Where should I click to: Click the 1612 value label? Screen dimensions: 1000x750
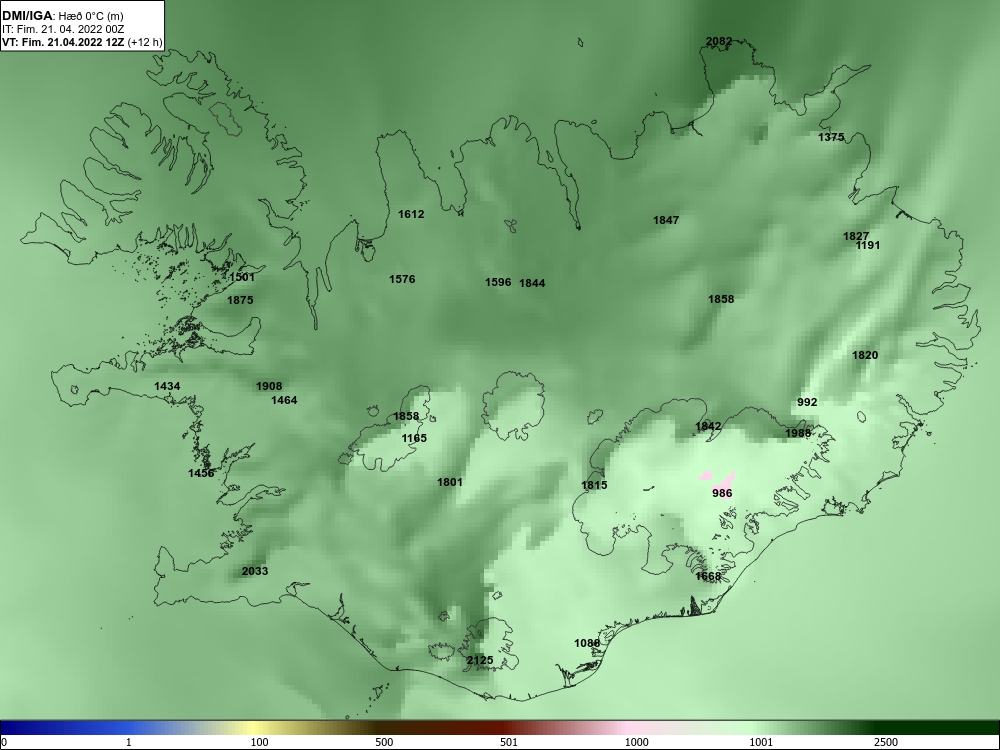tap(411, 214)
